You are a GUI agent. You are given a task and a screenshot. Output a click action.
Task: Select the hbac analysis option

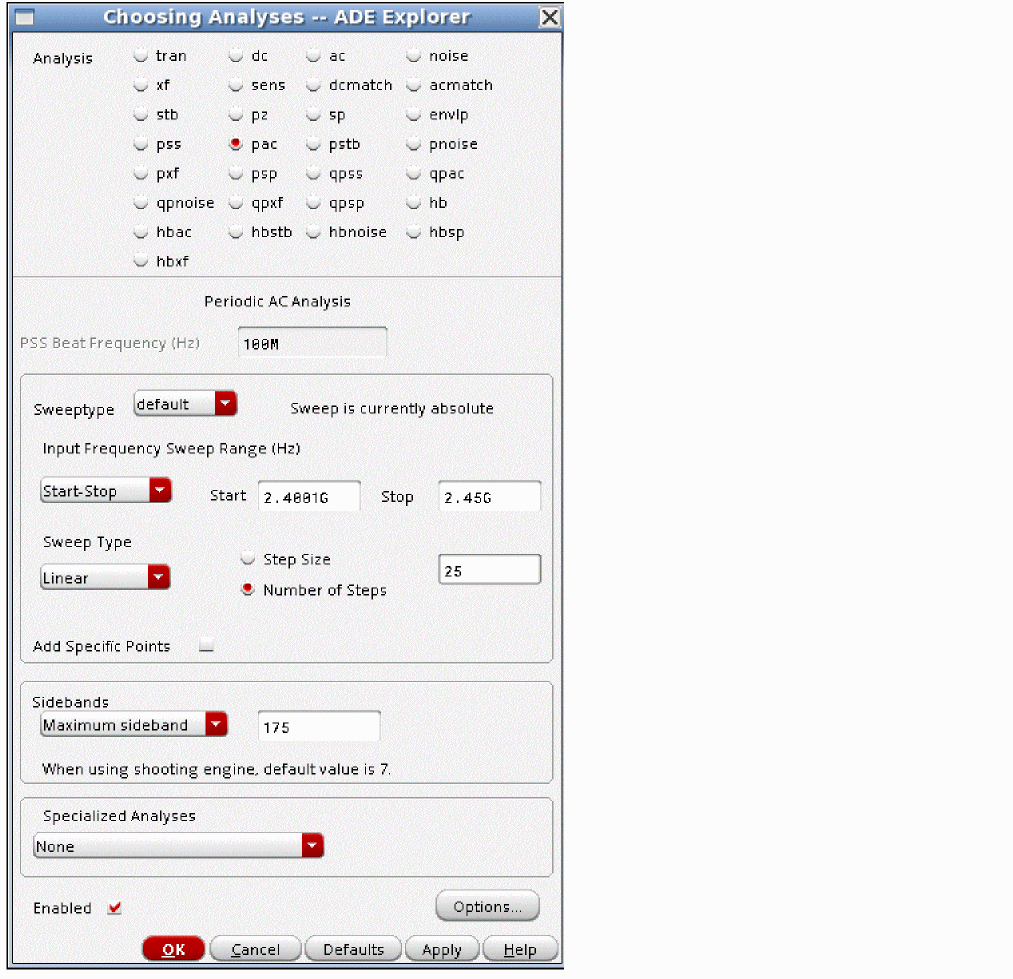[x=141, y=231]
